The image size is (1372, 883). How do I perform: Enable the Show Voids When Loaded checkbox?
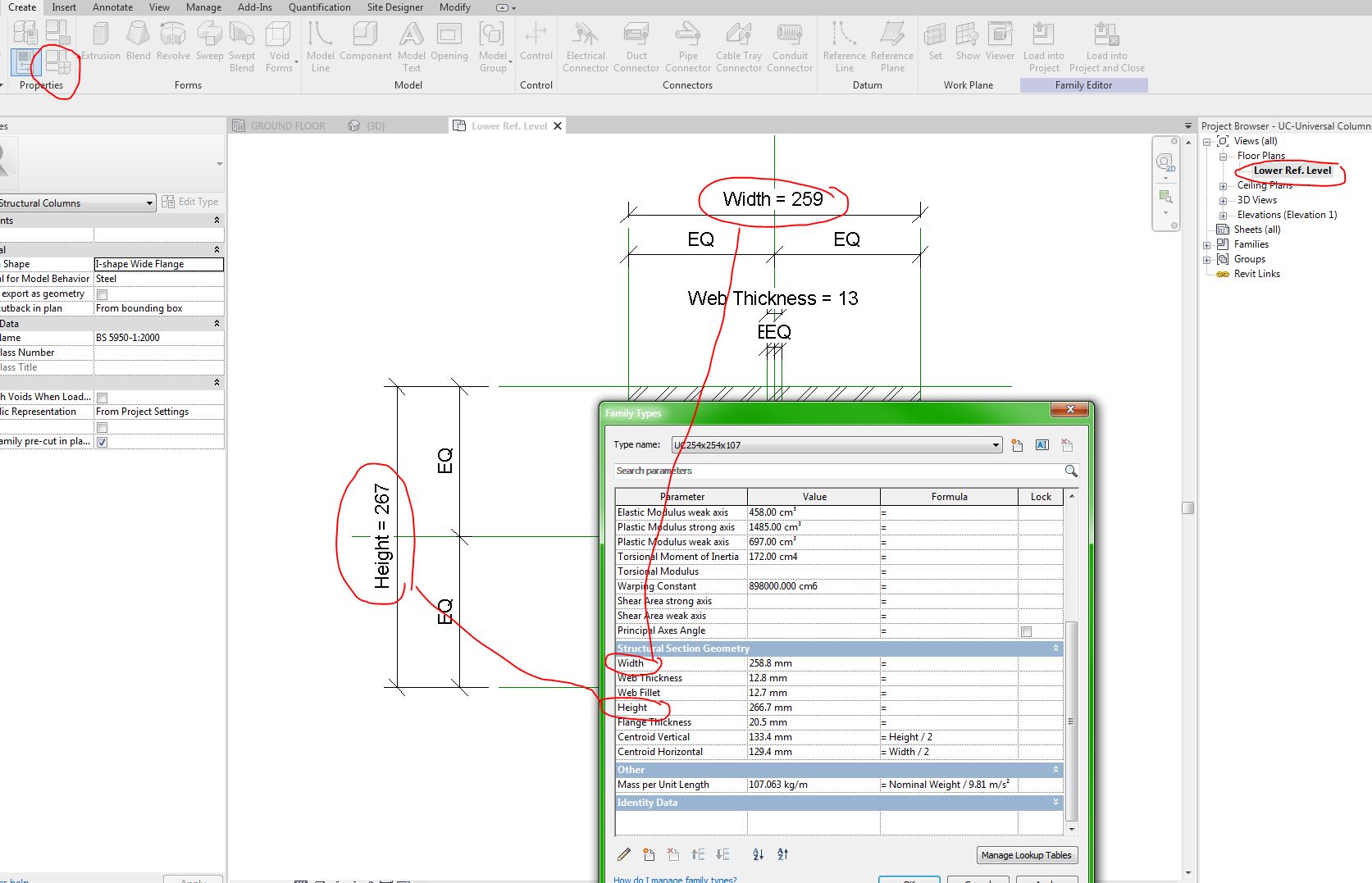tap(101, 396)
